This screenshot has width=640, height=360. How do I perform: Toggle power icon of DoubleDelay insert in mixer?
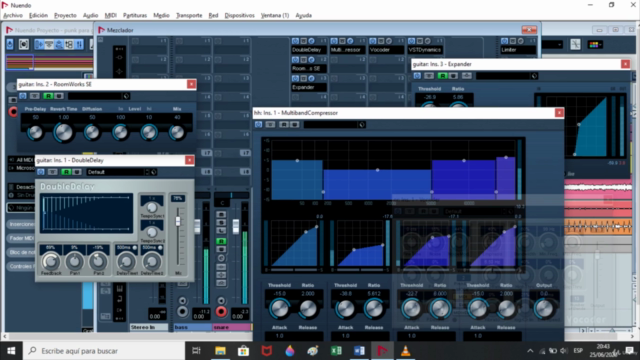(296, 41)
